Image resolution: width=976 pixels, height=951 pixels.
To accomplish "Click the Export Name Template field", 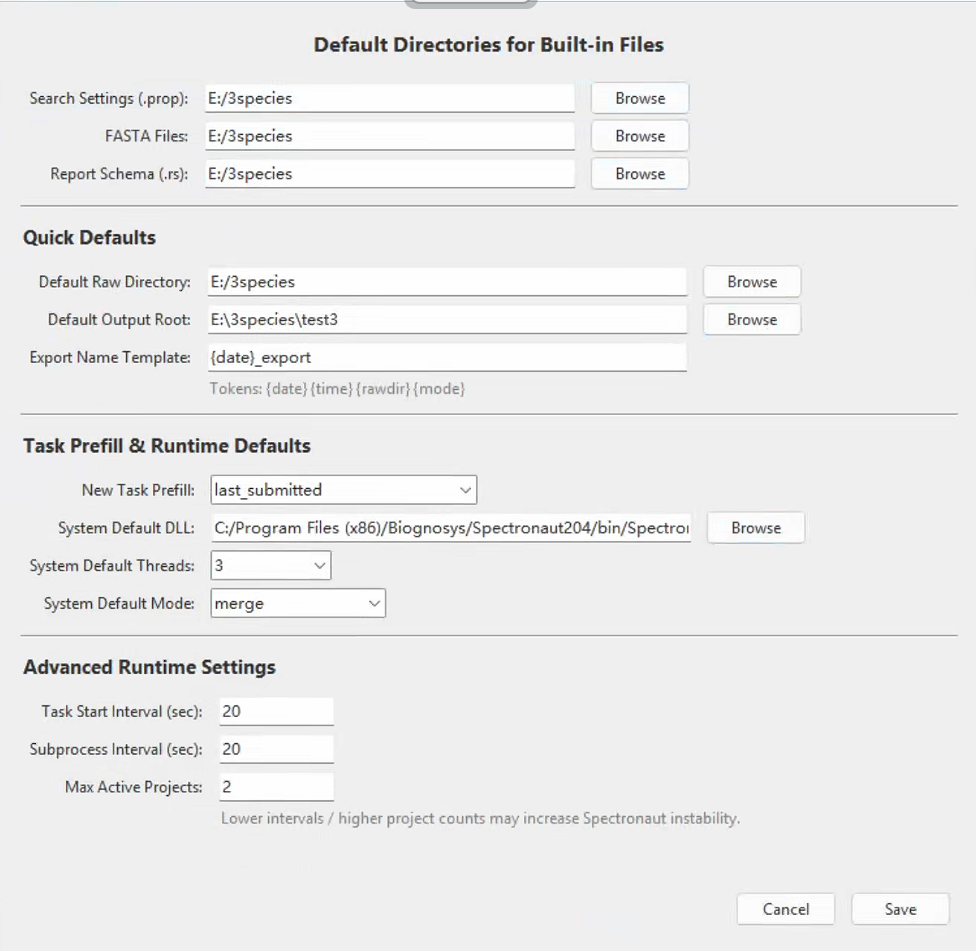I will [448, 358].
